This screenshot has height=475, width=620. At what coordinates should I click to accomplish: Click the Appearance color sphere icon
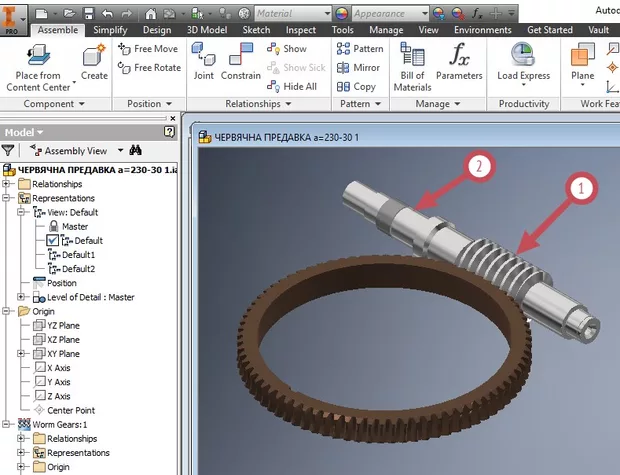pos(341,14)
